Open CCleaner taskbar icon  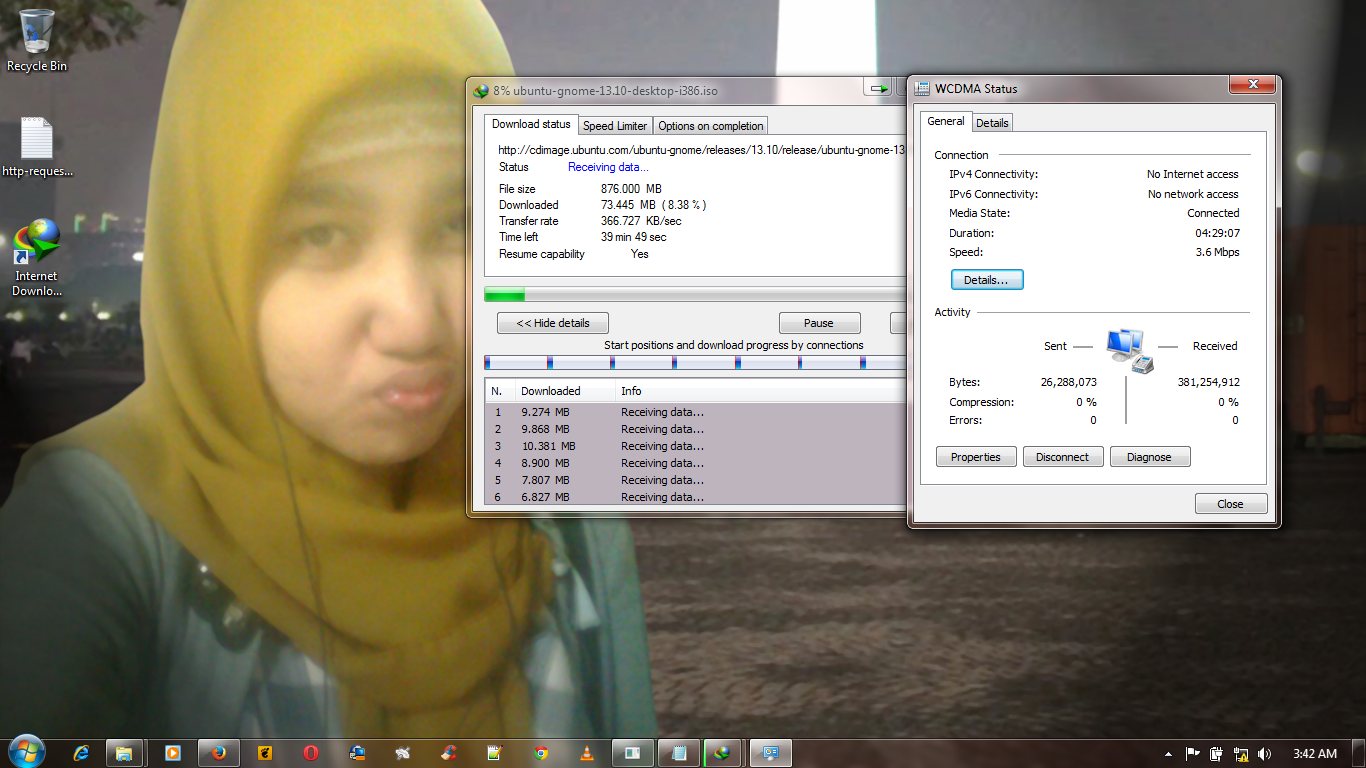point(449,753)
